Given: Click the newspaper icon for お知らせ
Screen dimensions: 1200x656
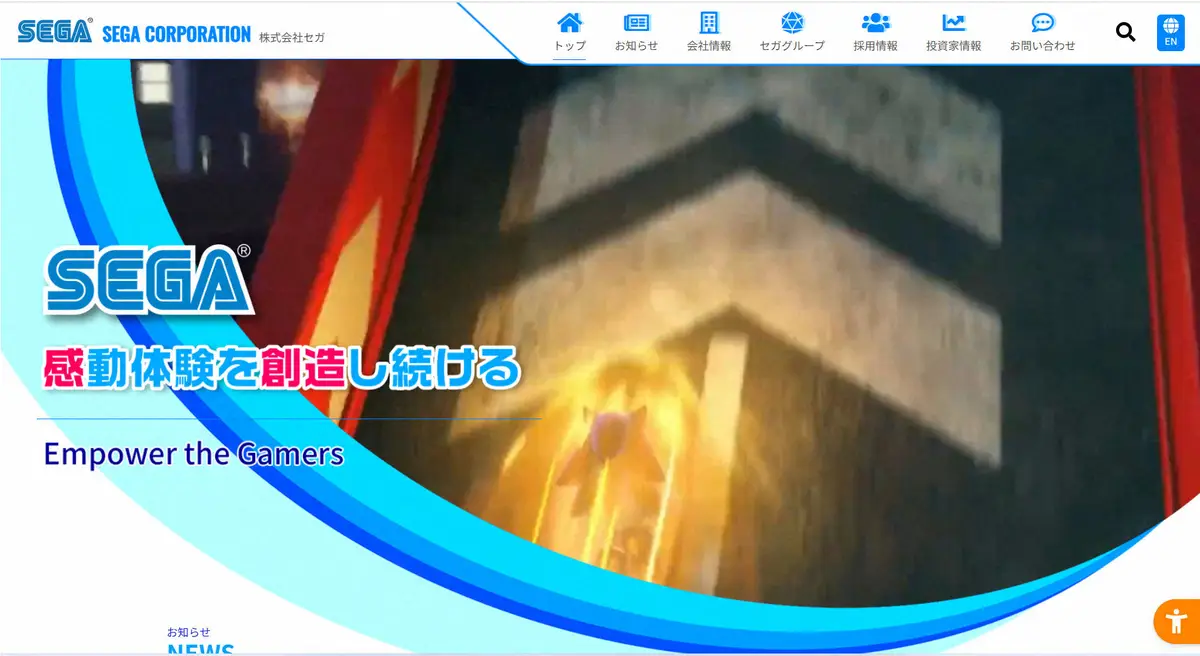Looking at the screenshot, I should (636, 22).
